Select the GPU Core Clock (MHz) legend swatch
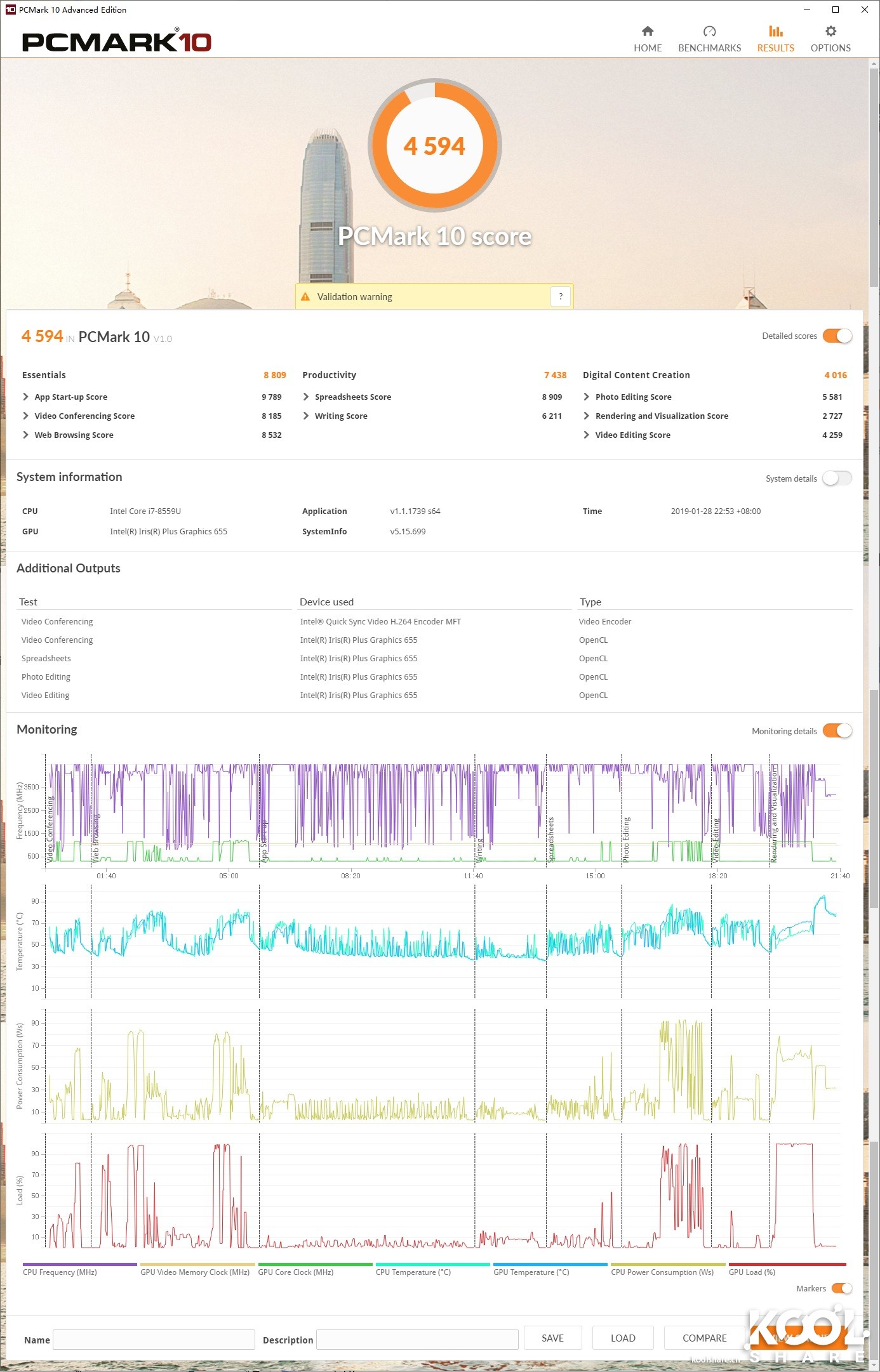 tap(315, 1264)
